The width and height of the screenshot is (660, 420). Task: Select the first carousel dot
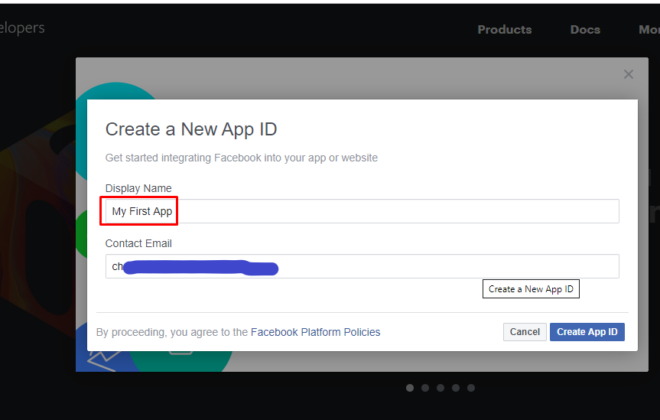410,388
